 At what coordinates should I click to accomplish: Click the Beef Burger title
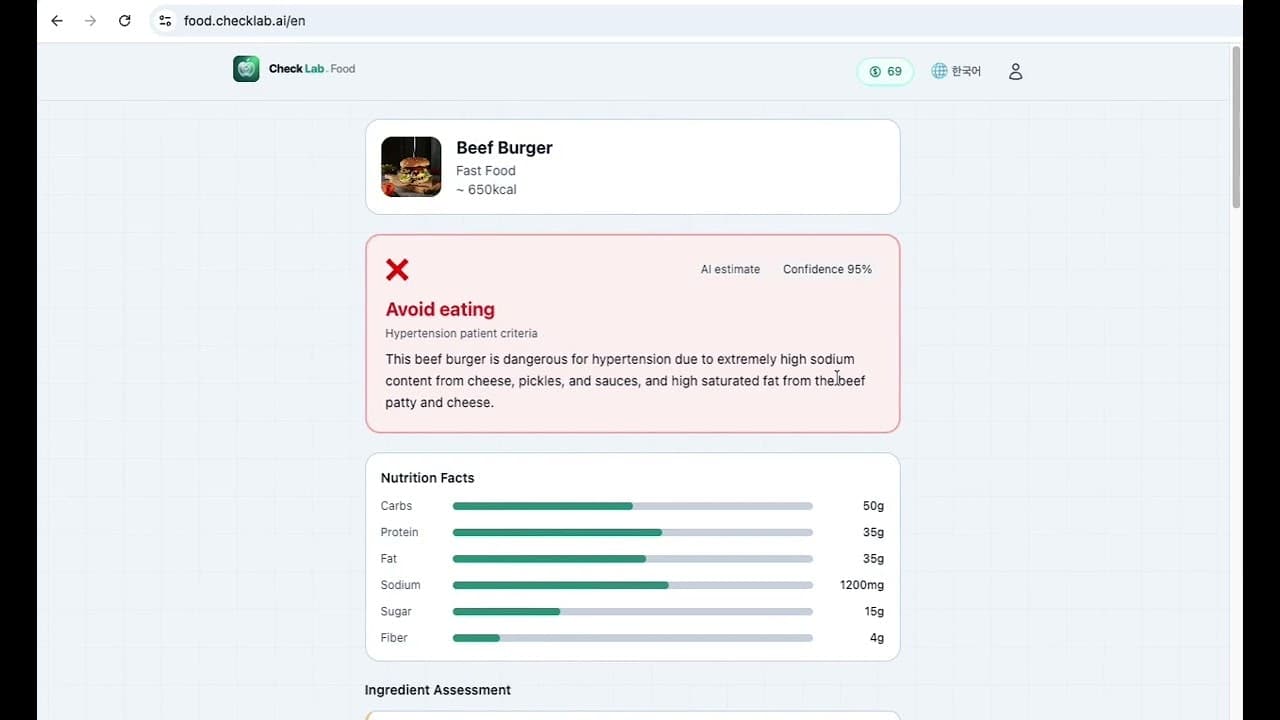click(x=504, y=148)
